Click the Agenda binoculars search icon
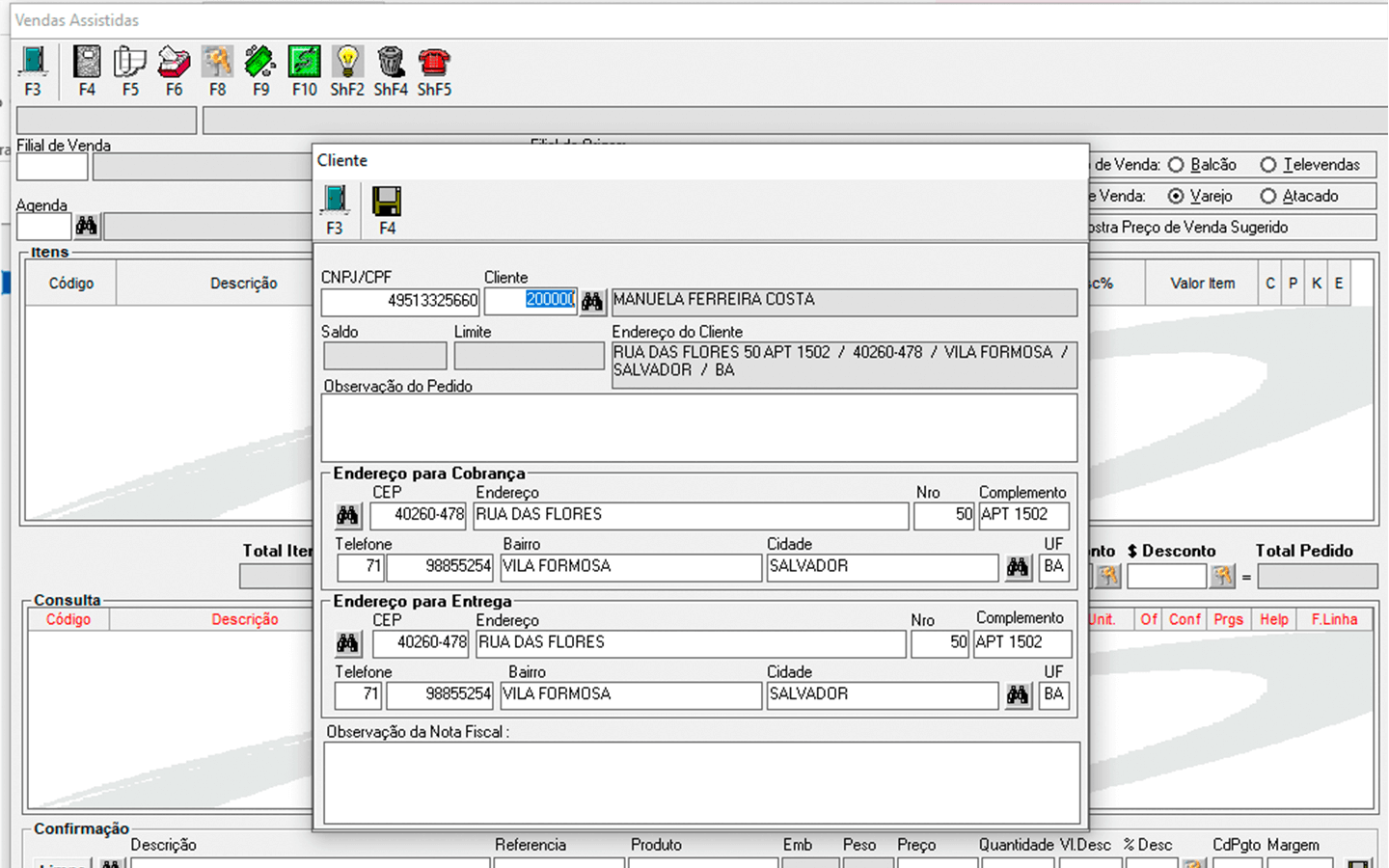 point(87,226)
